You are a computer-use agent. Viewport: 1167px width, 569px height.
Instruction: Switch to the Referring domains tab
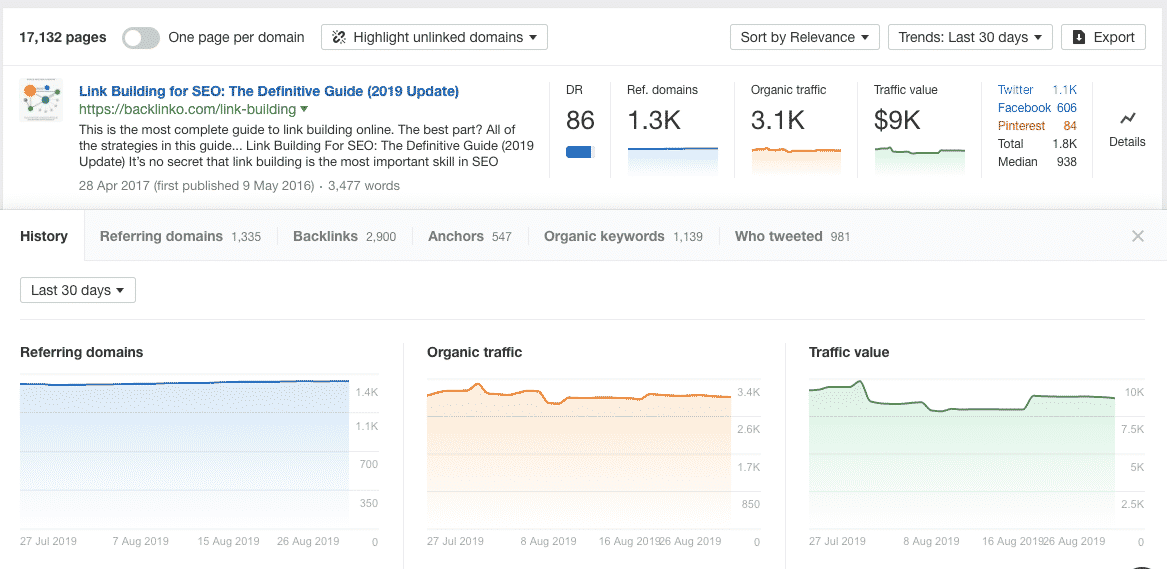coord(180,237)
